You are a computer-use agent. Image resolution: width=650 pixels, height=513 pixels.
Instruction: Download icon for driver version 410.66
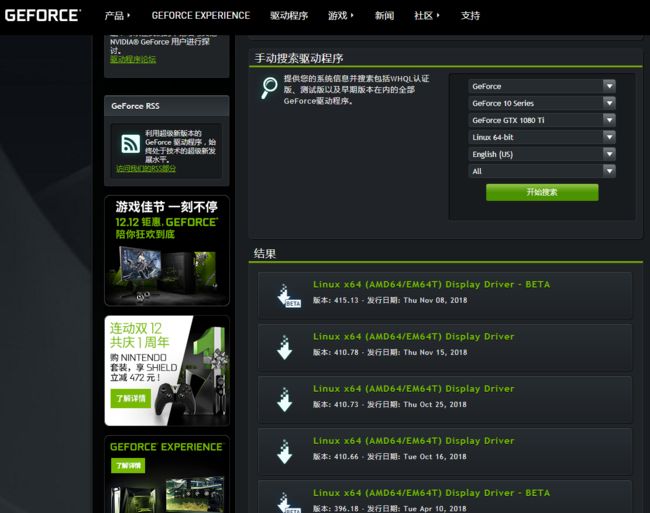(x=284, y=452)
